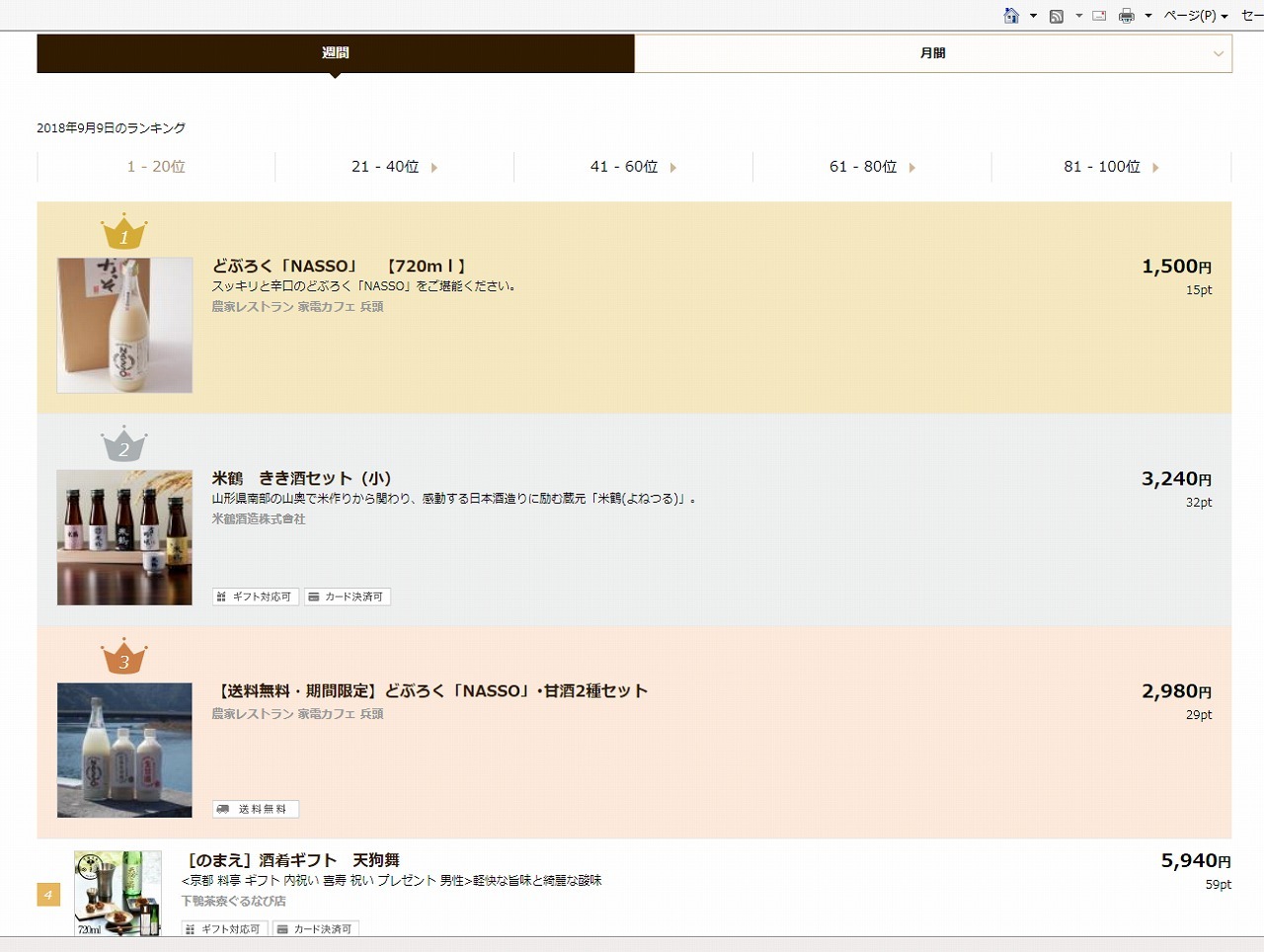Switch to the 週間 ranking tab
Screen dimensions: 1264x952
click(x=336, y=53)
